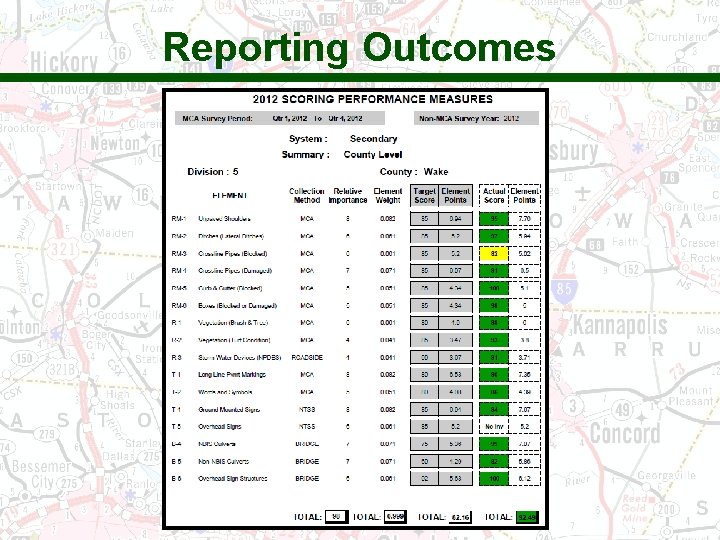Click the 'NBIS Culverts' element name

coord(217,444)
